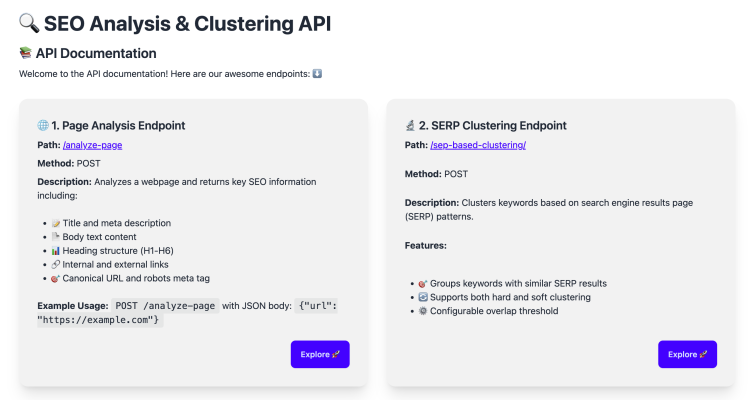This screenshot has height=400, width=751.
Task: Click the SEO Analysis & Clustering API heading
Action: (188, 23)
